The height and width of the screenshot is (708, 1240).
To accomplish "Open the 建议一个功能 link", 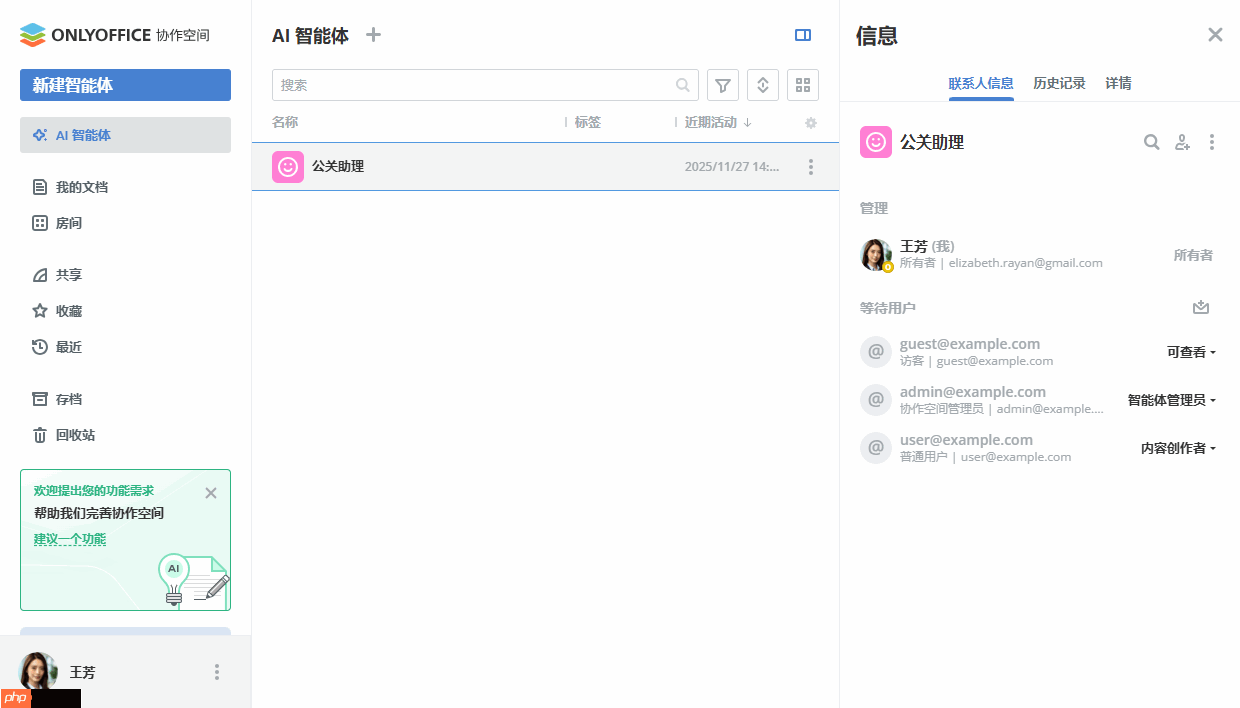I will [x=70, y=538].
